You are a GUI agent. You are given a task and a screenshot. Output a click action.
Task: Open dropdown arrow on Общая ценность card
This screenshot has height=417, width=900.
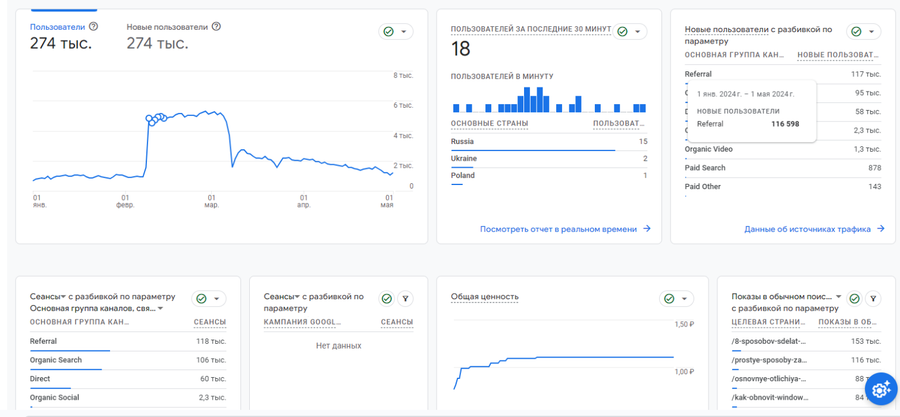684,298
